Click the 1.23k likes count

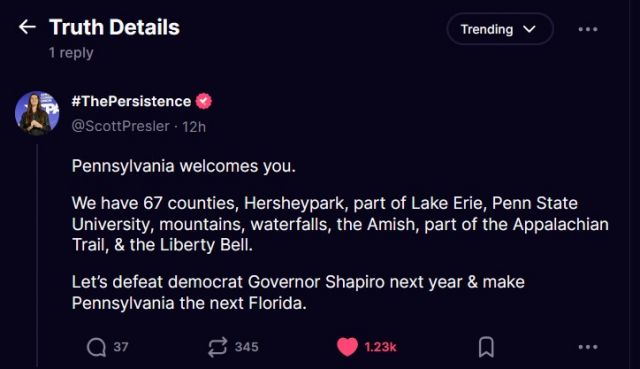pyautogui.click(x=380, y=347)
